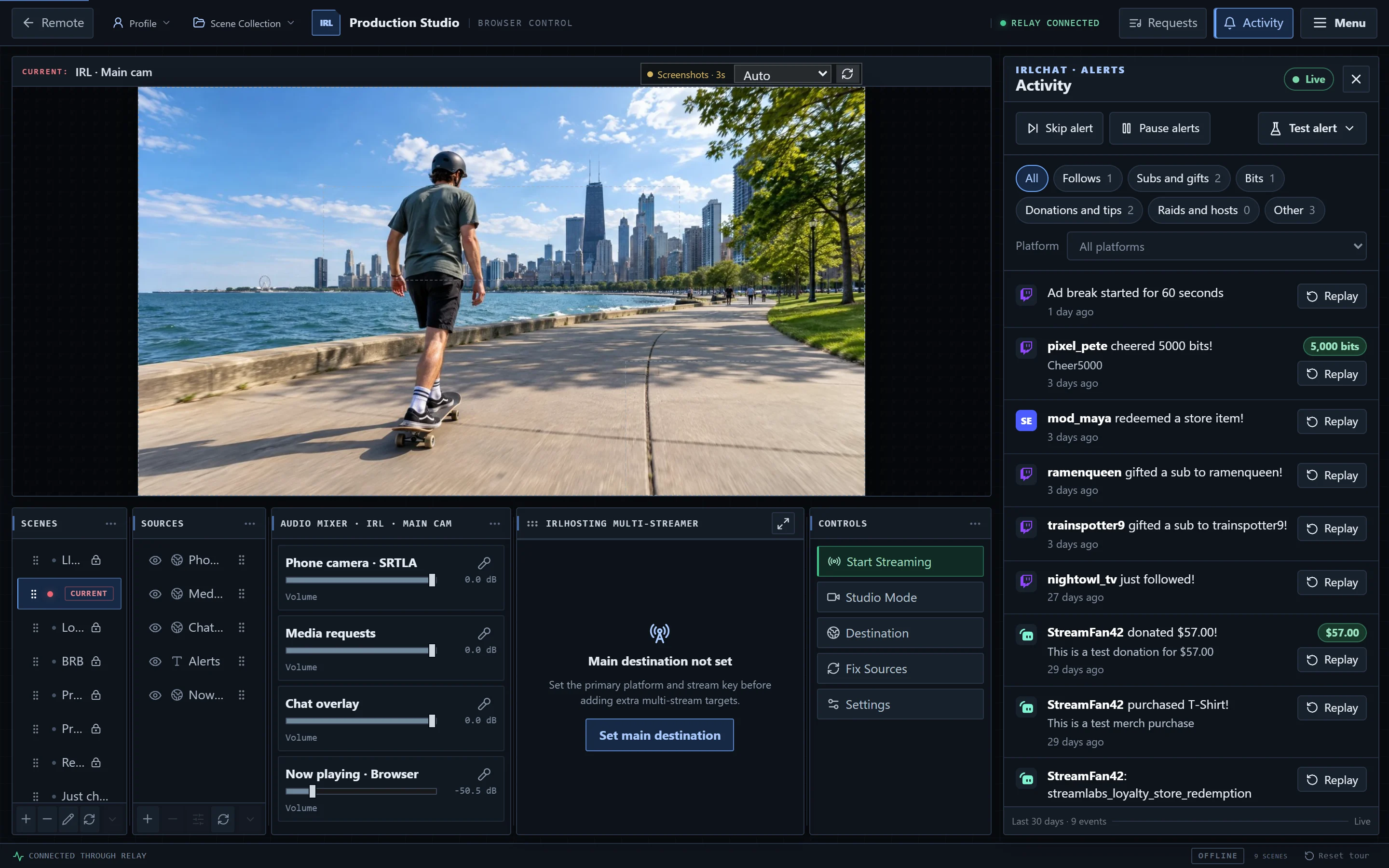Image resolution: width=1389 pixels, height=868 pixels.
Task: Remove scene using minus icon in Scenes
Action: coord(47,819)
